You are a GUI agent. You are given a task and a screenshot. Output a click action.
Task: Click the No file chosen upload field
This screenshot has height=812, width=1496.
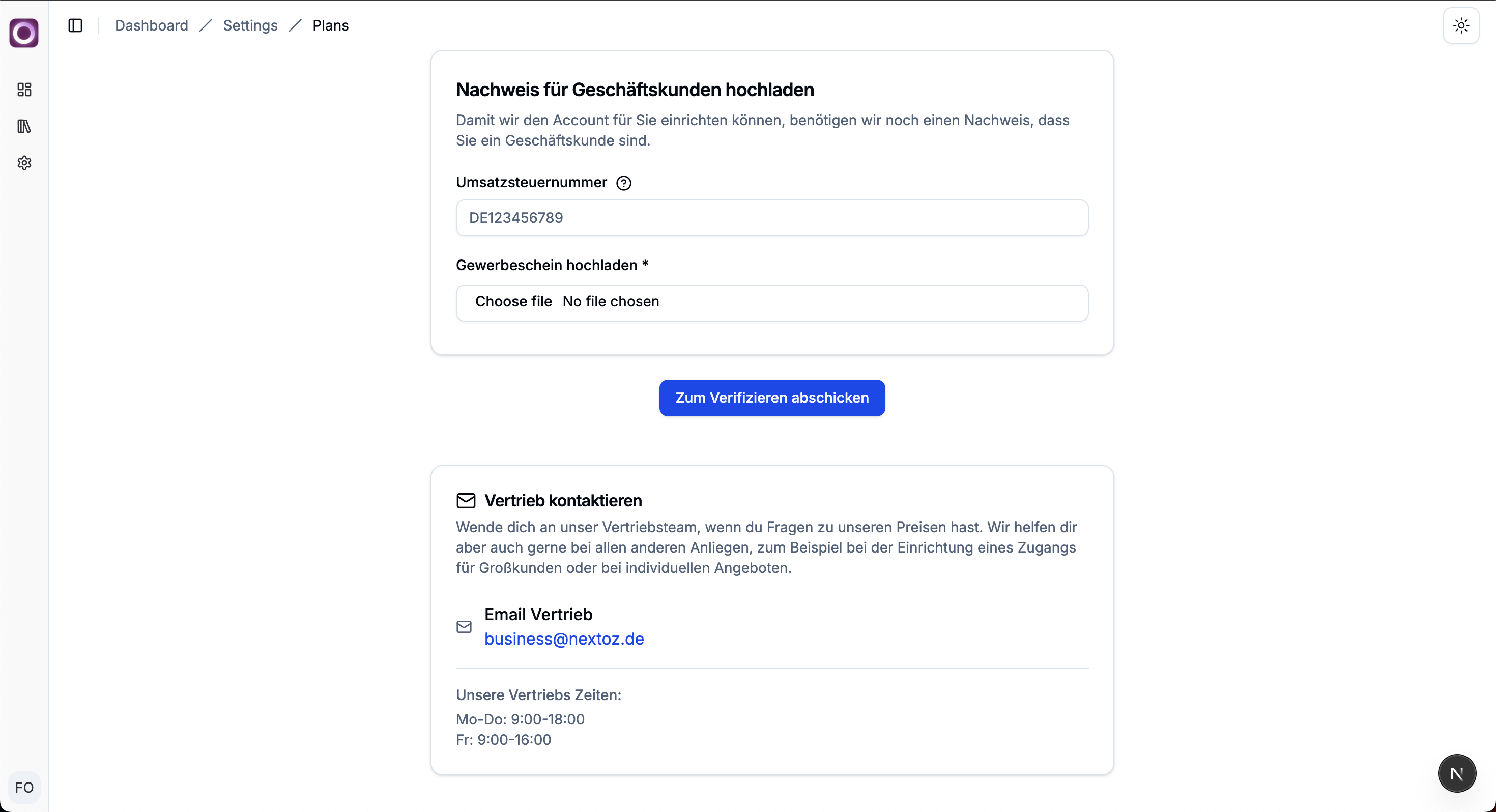pyautogui.click(x=611, y=302)
